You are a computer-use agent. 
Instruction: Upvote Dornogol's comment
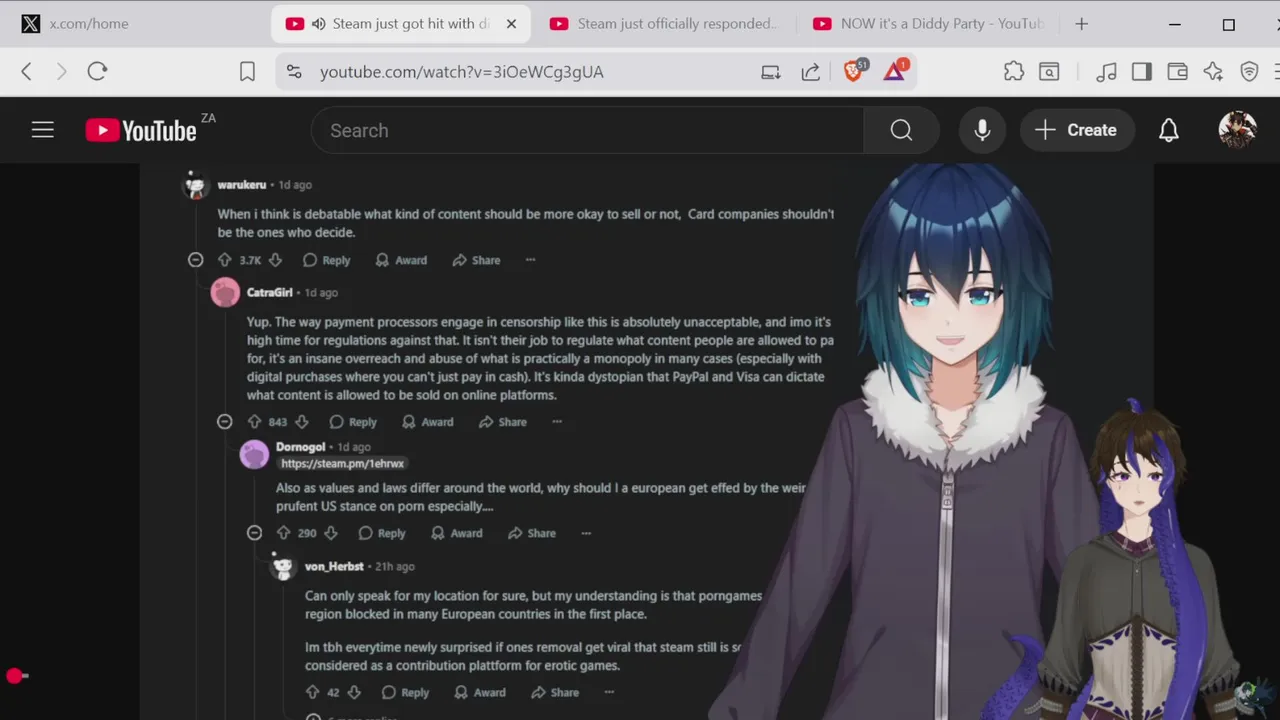tap(283, 533)
